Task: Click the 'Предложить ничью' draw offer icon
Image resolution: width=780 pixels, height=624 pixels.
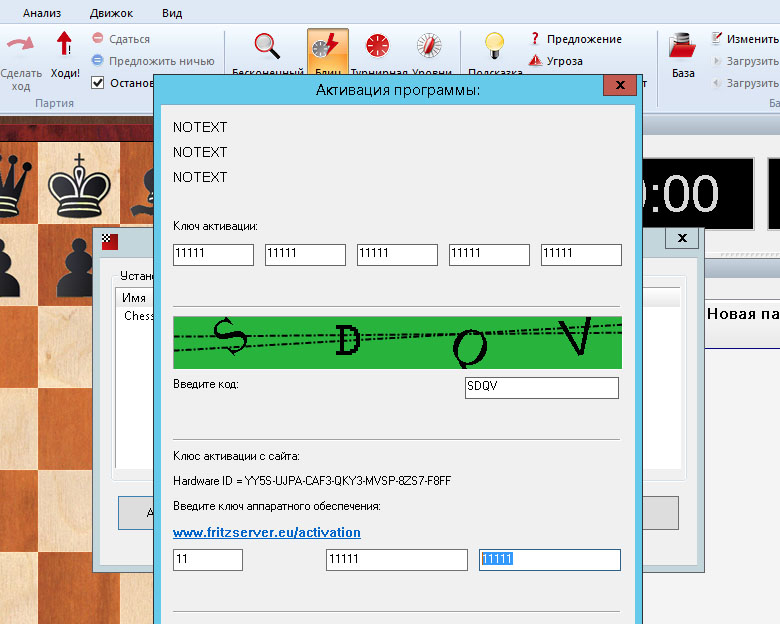Action: [98, 60]
